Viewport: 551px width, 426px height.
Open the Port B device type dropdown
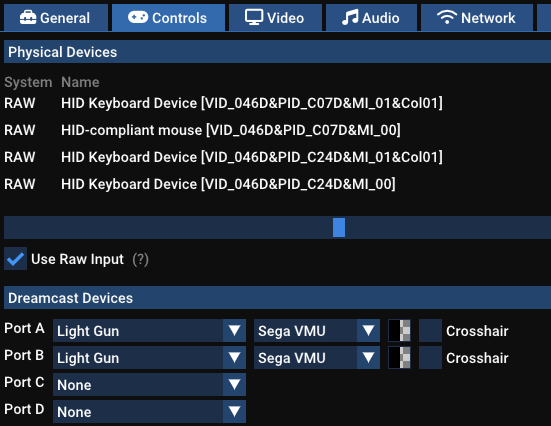(149, 358)
